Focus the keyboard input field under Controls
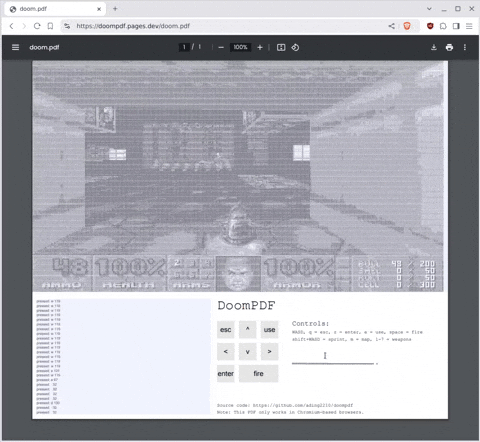The width and height of the screenshot is (480, 442). (333, 357)
